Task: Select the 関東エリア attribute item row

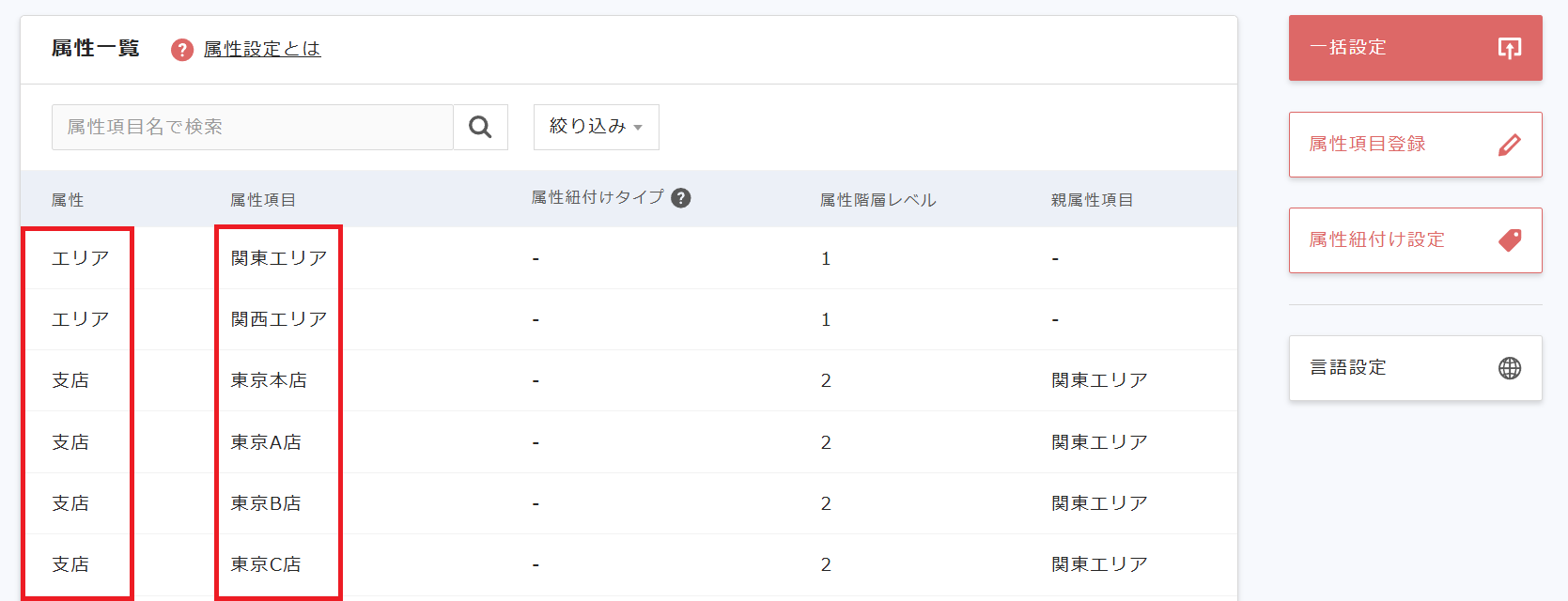Action: [279, 258]
